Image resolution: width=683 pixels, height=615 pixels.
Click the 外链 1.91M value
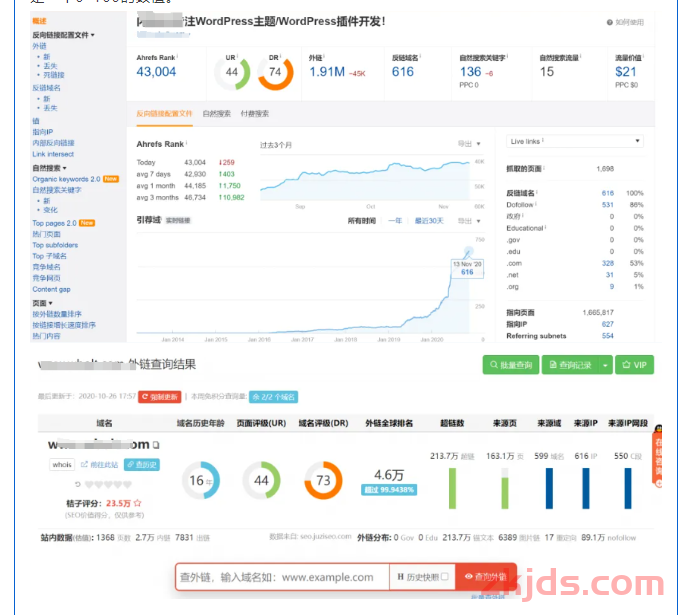point(327,72)
